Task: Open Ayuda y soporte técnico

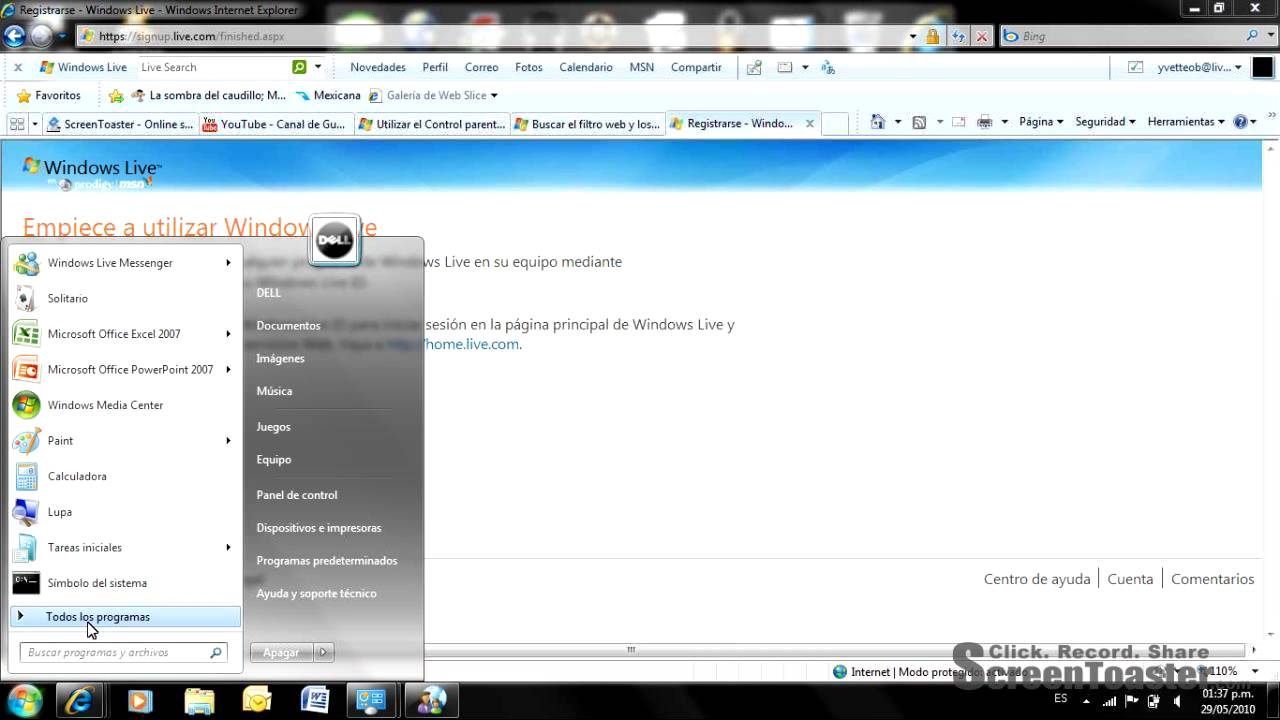Action: (316, 594)
